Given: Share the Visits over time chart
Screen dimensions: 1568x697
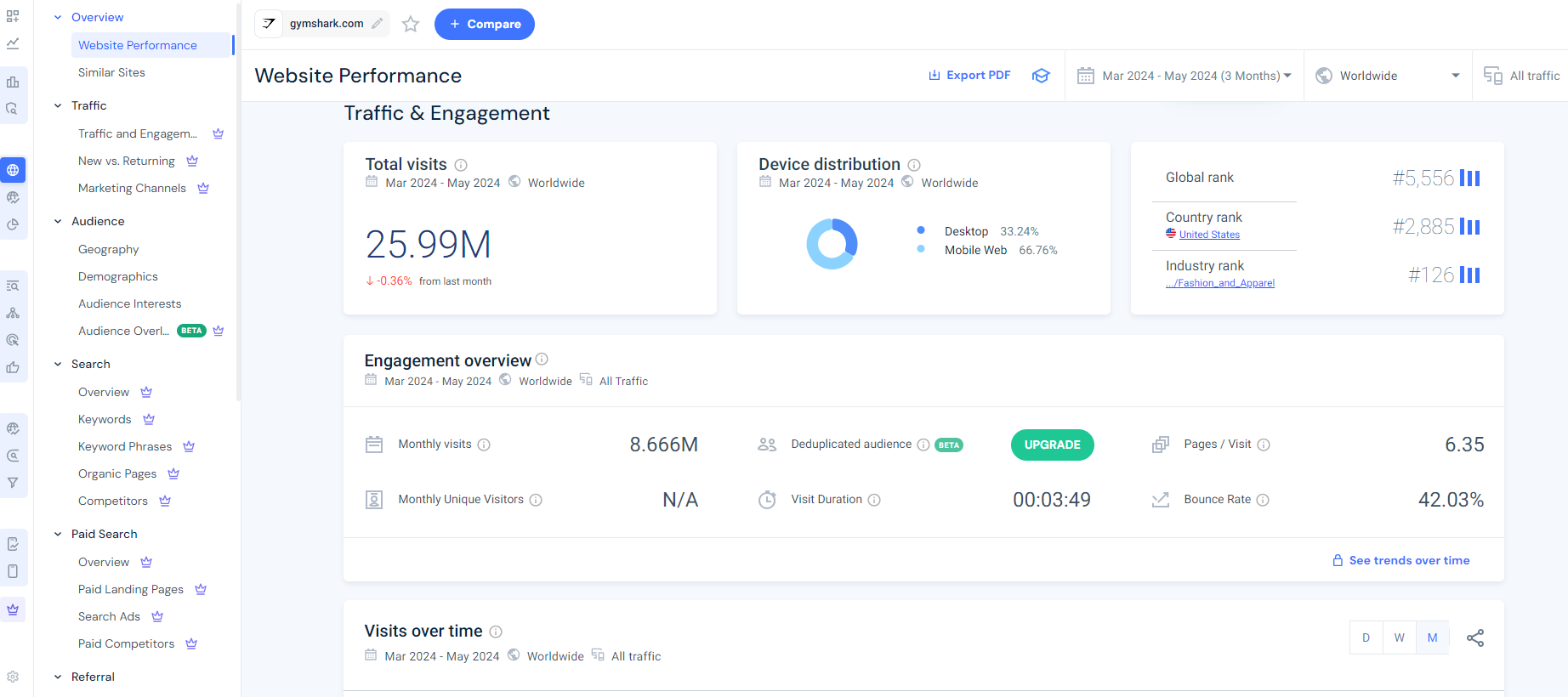Looking at the screenshot, I should [x=1475, y=637].
